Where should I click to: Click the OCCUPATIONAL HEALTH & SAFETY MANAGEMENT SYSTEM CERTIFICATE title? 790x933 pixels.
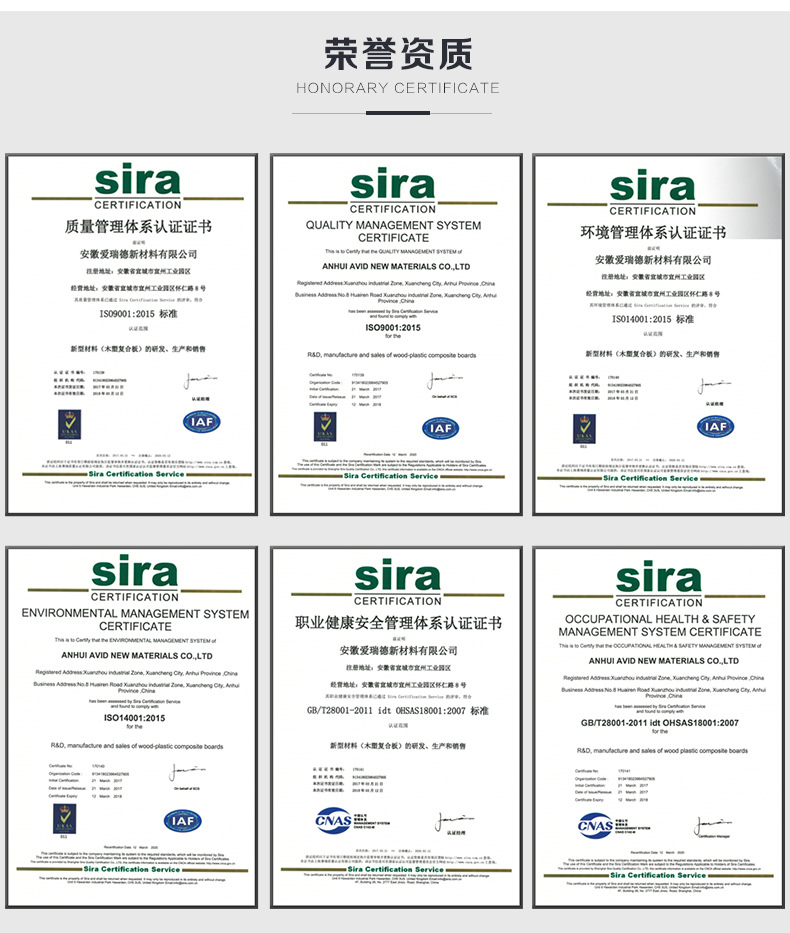(659, 625)
